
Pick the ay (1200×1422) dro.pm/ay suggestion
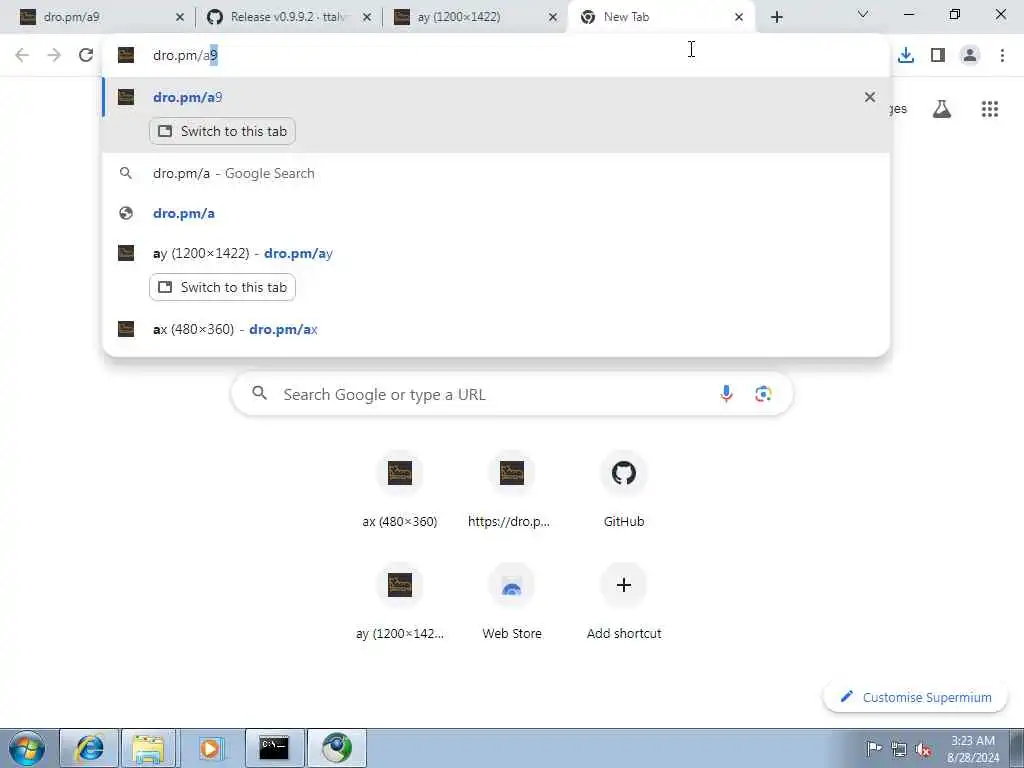pos(496,253)
